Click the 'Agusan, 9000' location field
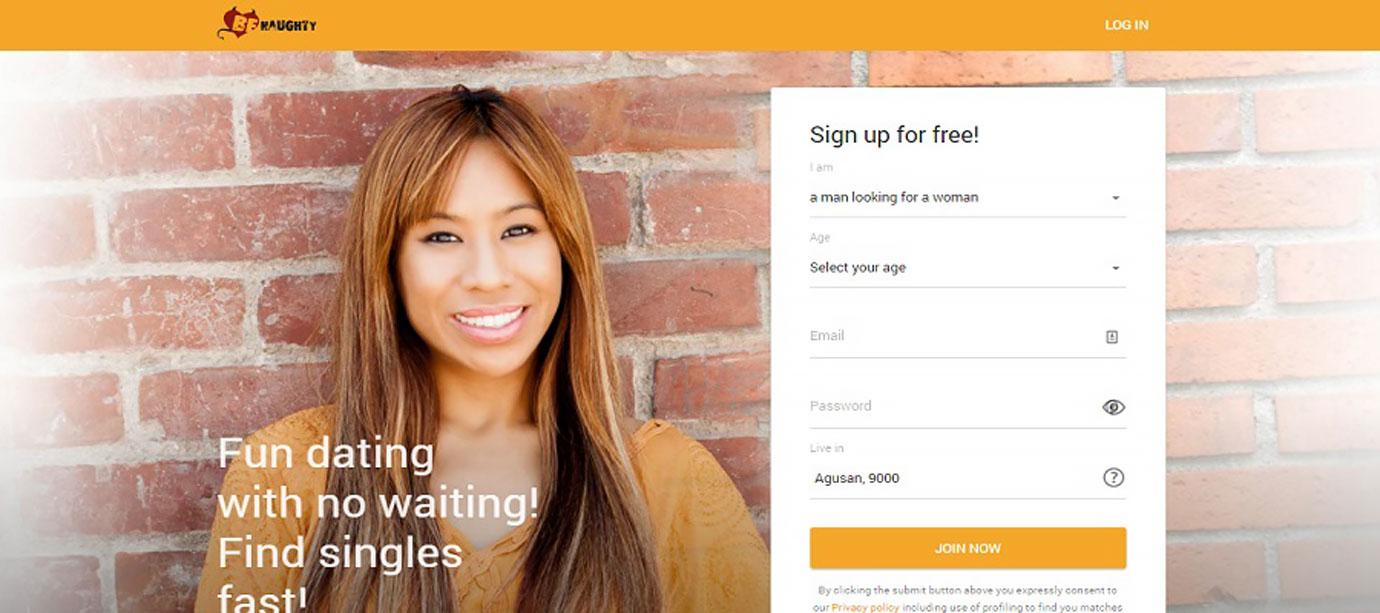1380x613 pixels. coord(967,478)
